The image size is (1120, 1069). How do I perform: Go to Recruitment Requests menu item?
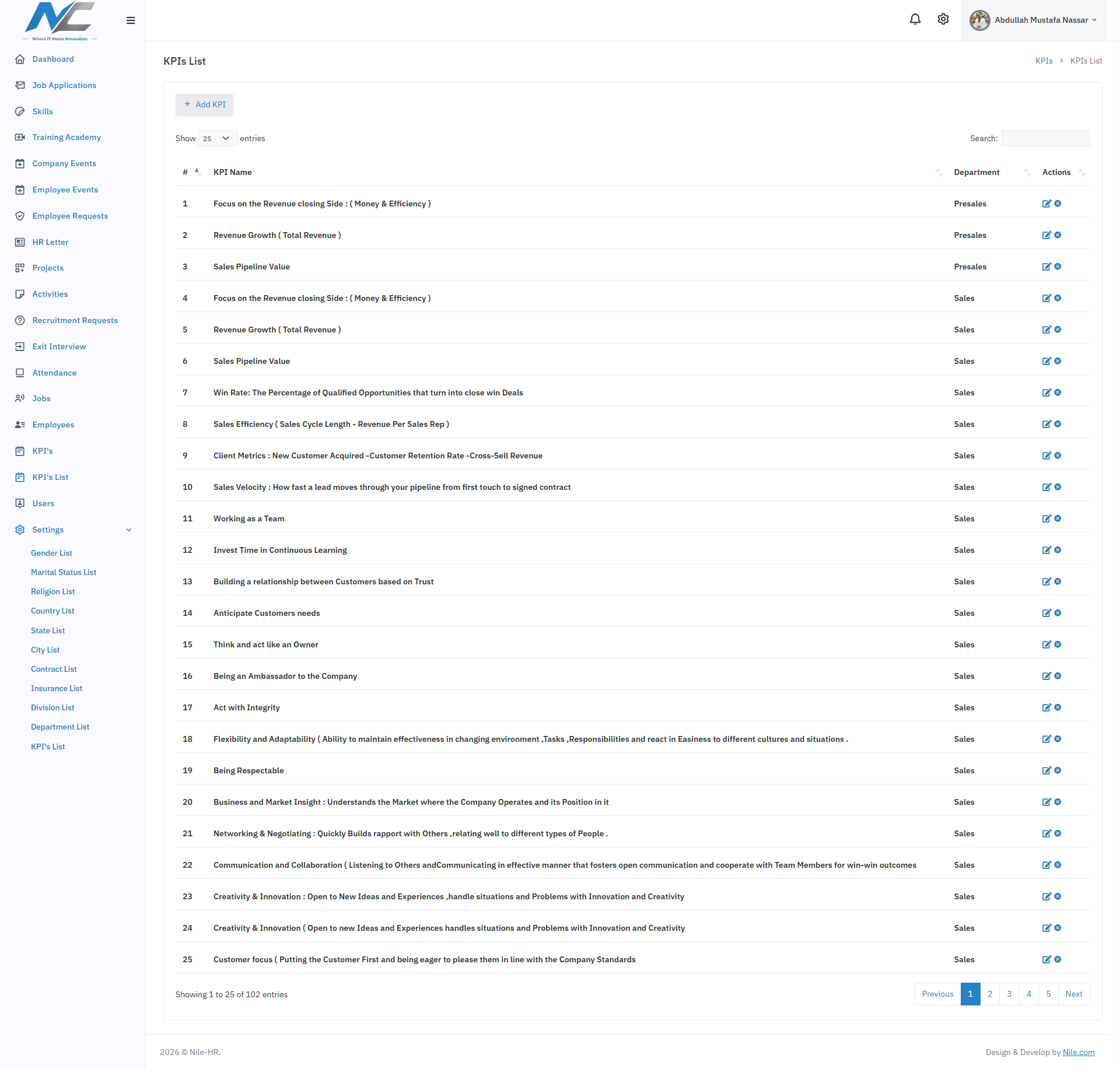coord(75,320)
